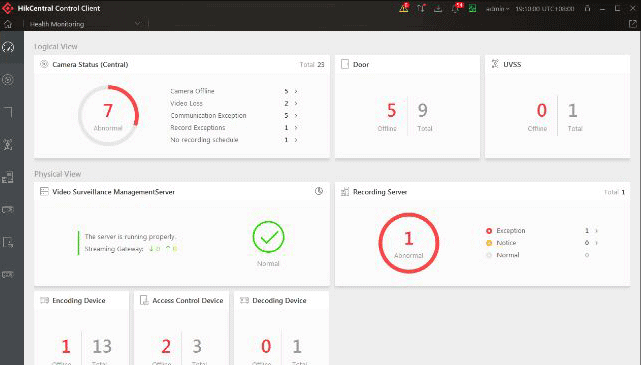Screen dimensions: 641x365
Task: Click the download center icon
Action: [x=438, y=8]
